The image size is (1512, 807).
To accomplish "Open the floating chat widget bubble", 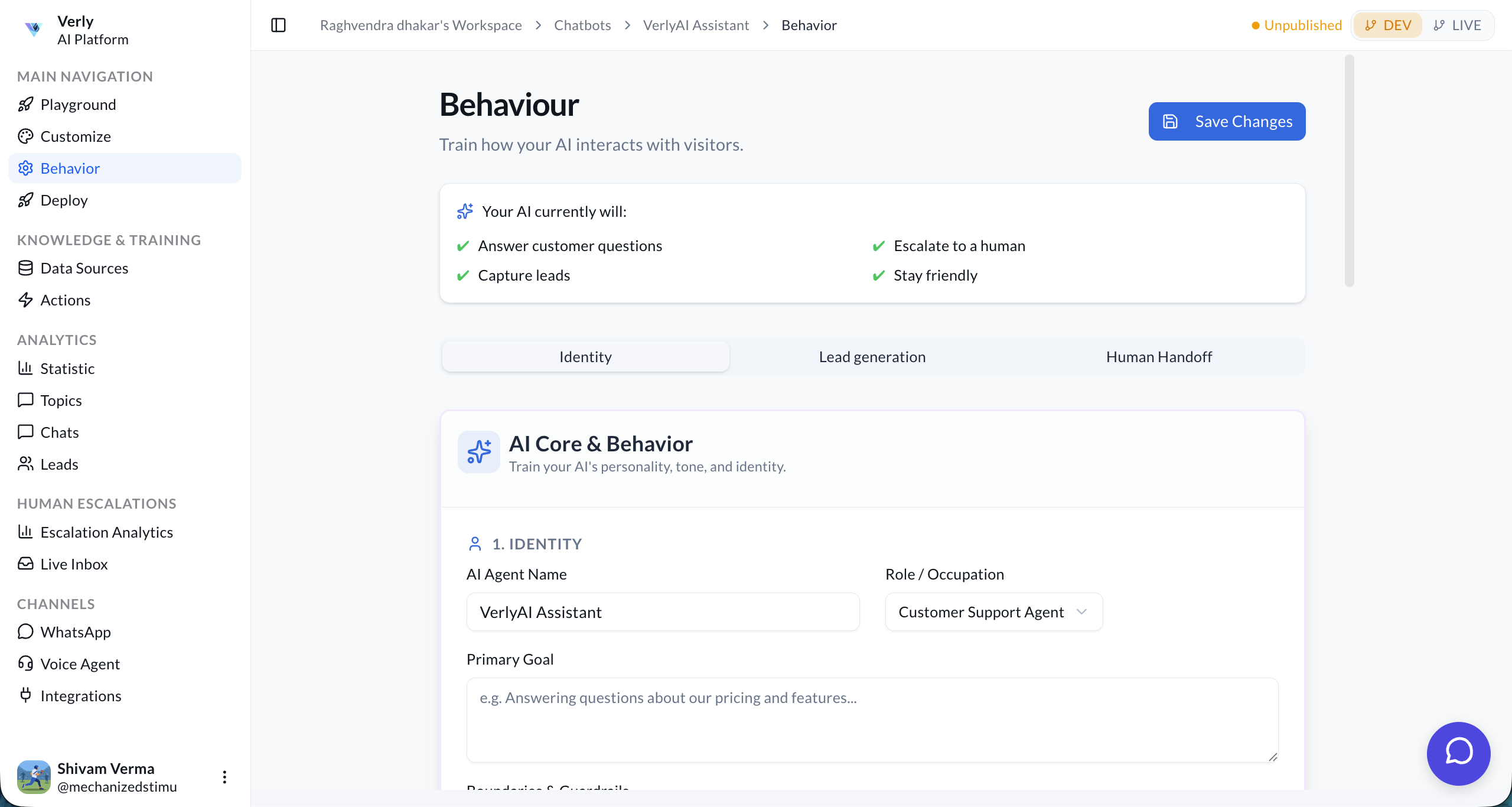I will 1458,753.
